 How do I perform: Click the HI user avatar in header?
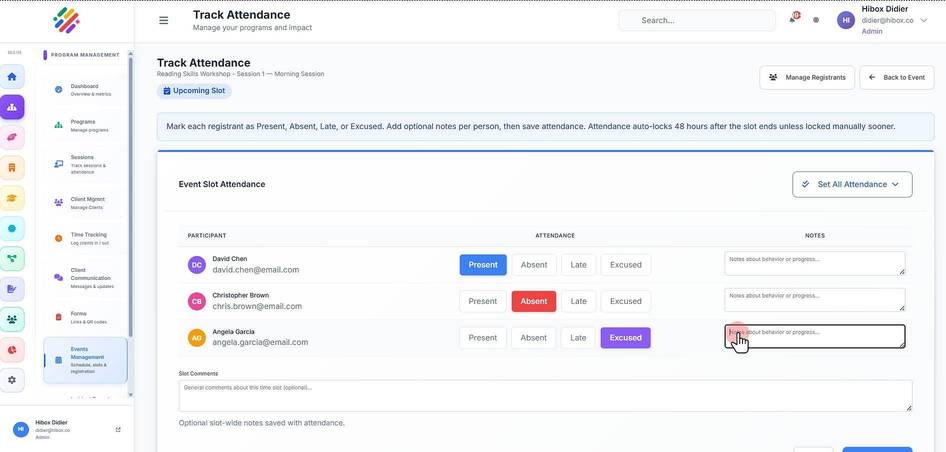pos(846,20)
